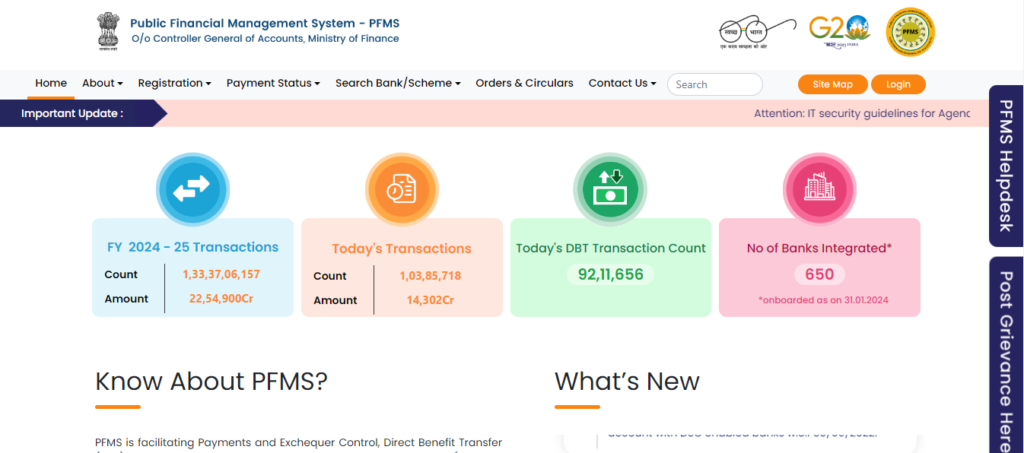Click the DBT count 92,11,656
Screen dimensions: 1024x453
tap(611, 274)
